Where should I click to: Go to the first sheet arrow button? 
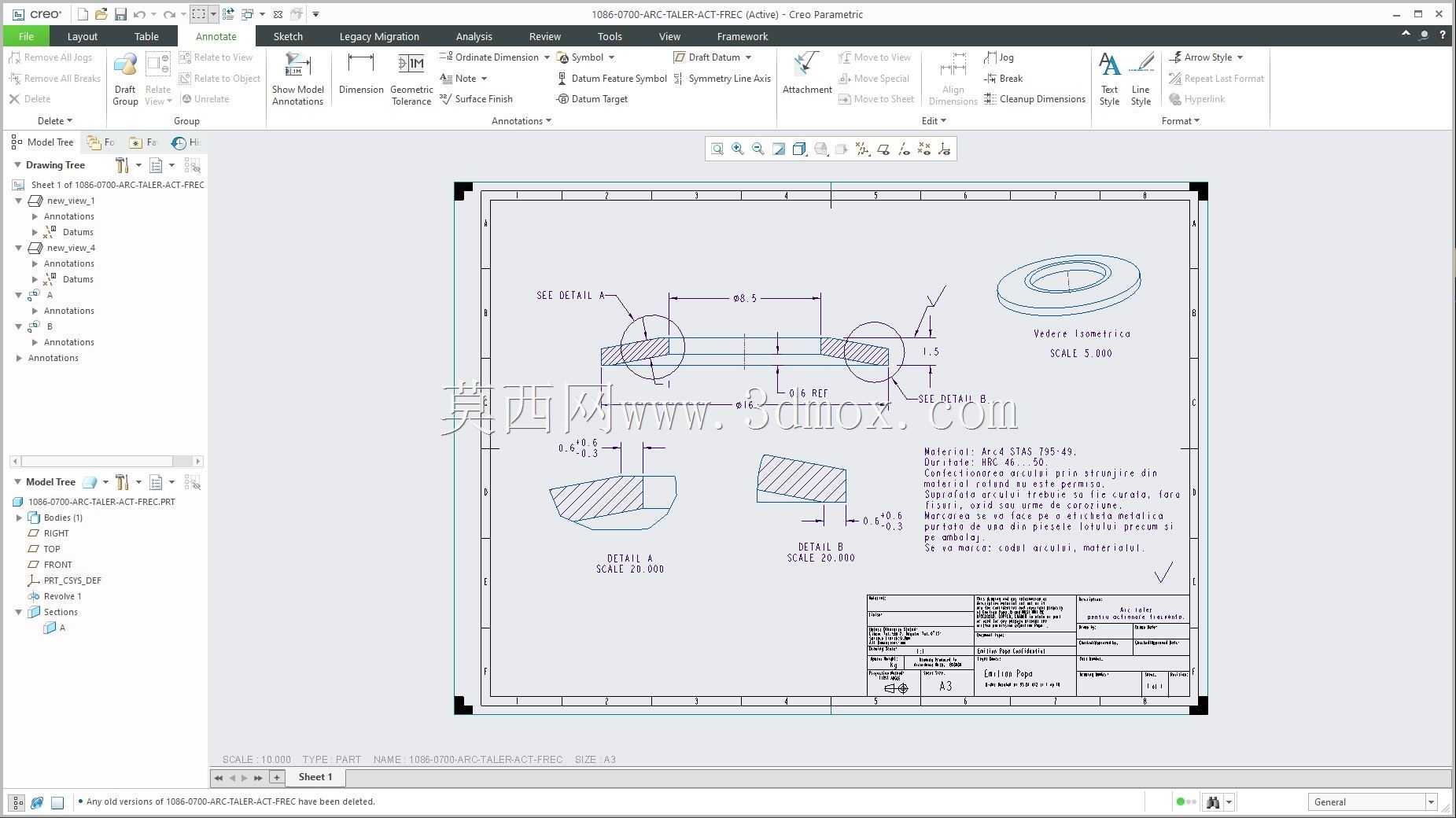219,777
